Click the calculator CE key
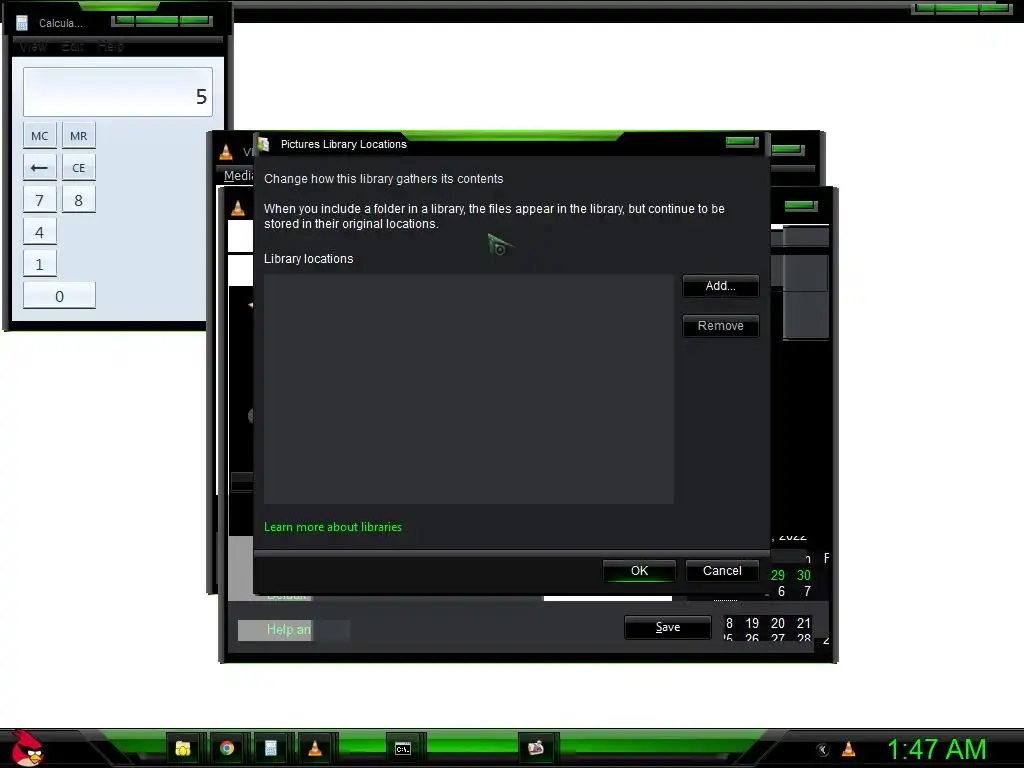Screen dimensions: 1024x768 tap(78, 168)
